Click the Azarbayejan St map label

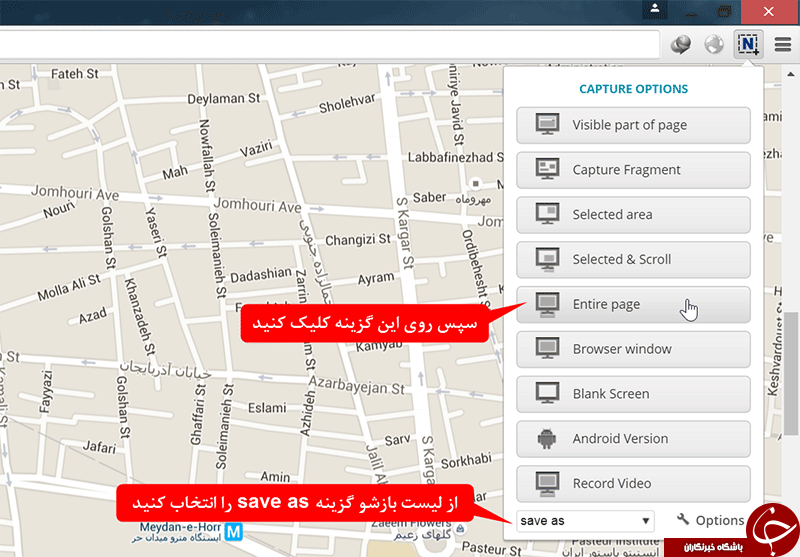[x=357, y=386]
